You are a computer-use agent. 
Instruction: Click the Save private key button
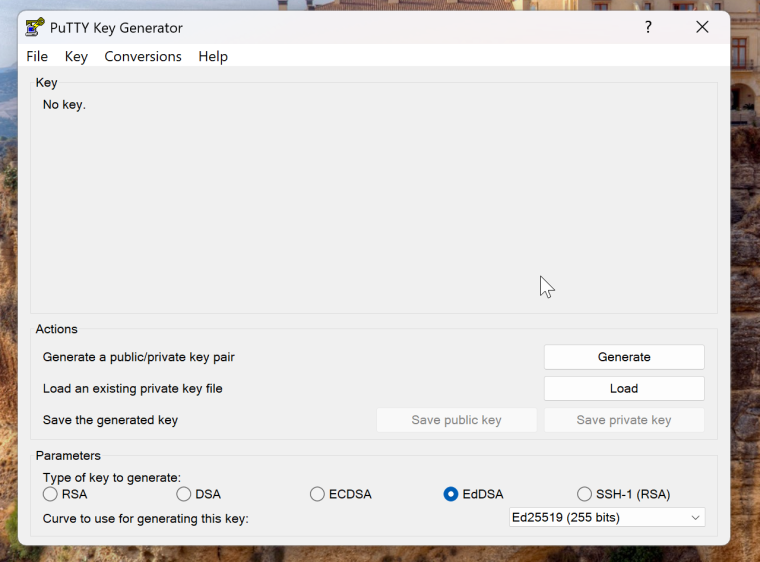click(624, 420)
